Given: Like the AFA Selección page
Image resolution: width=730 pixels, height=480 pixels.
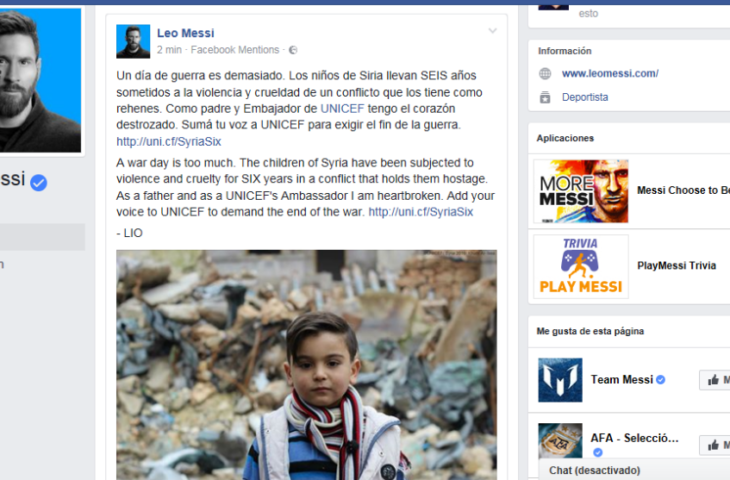Looking at the screenshot, I should [x=715, y=445].
